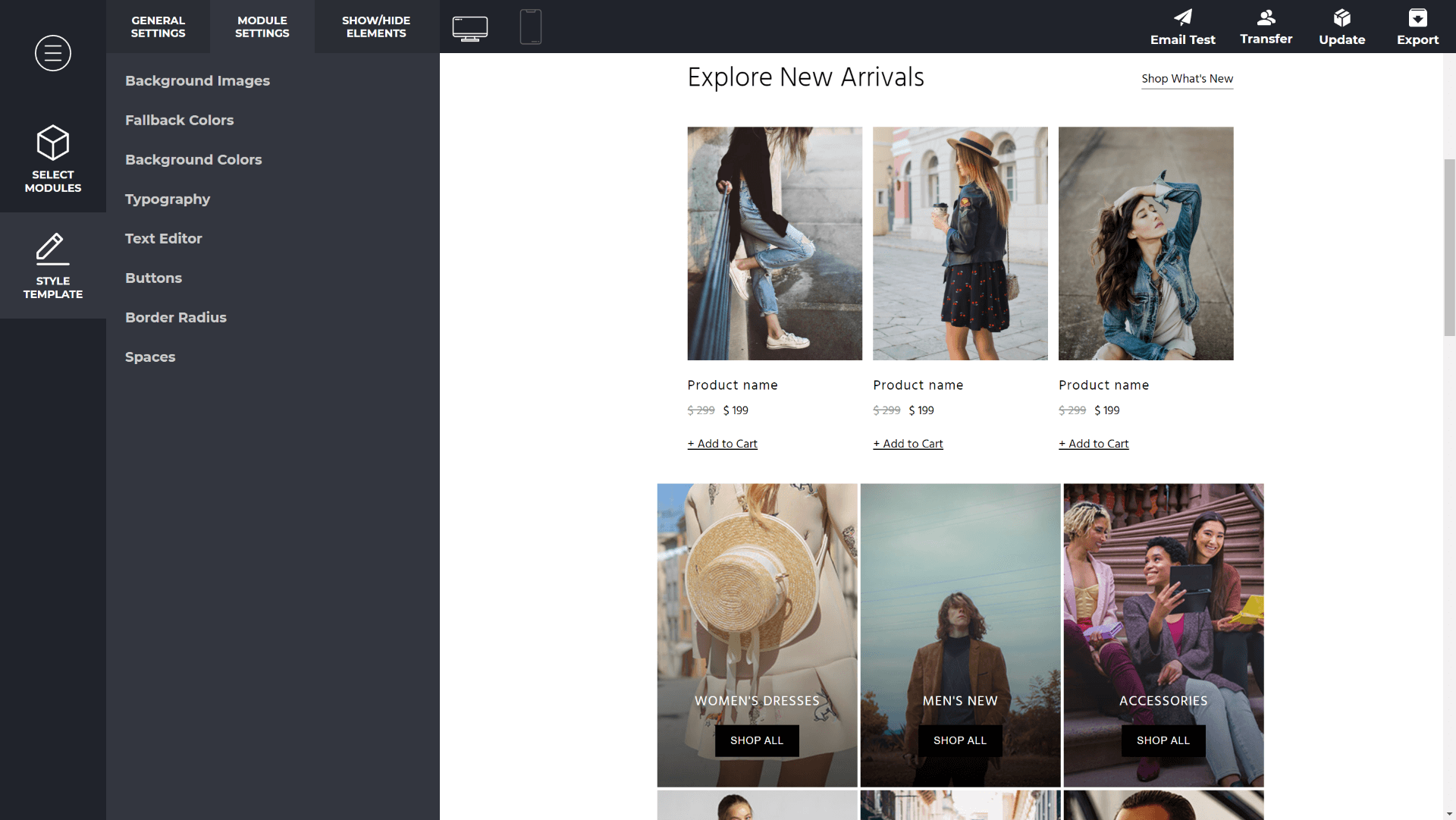Screen dimensions: 1456x820
Task: Click Shop All under Women's Dresses
Action: coord(757,740)
